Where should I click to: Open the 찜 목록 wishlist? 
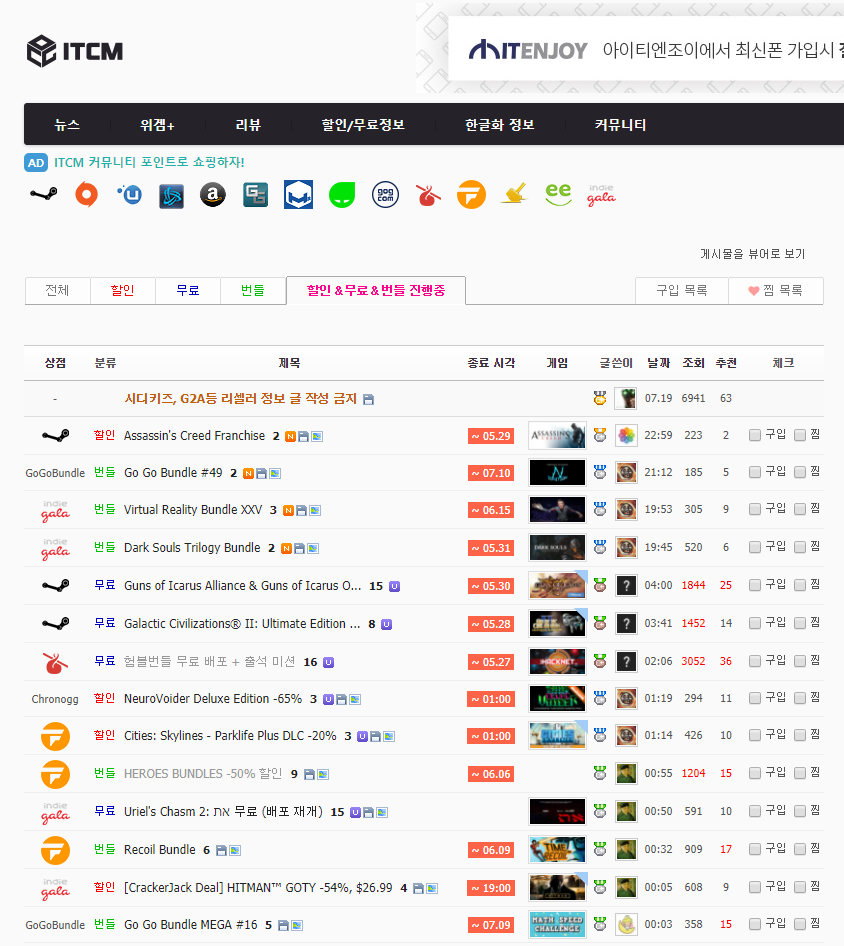(x=776, y=291)
